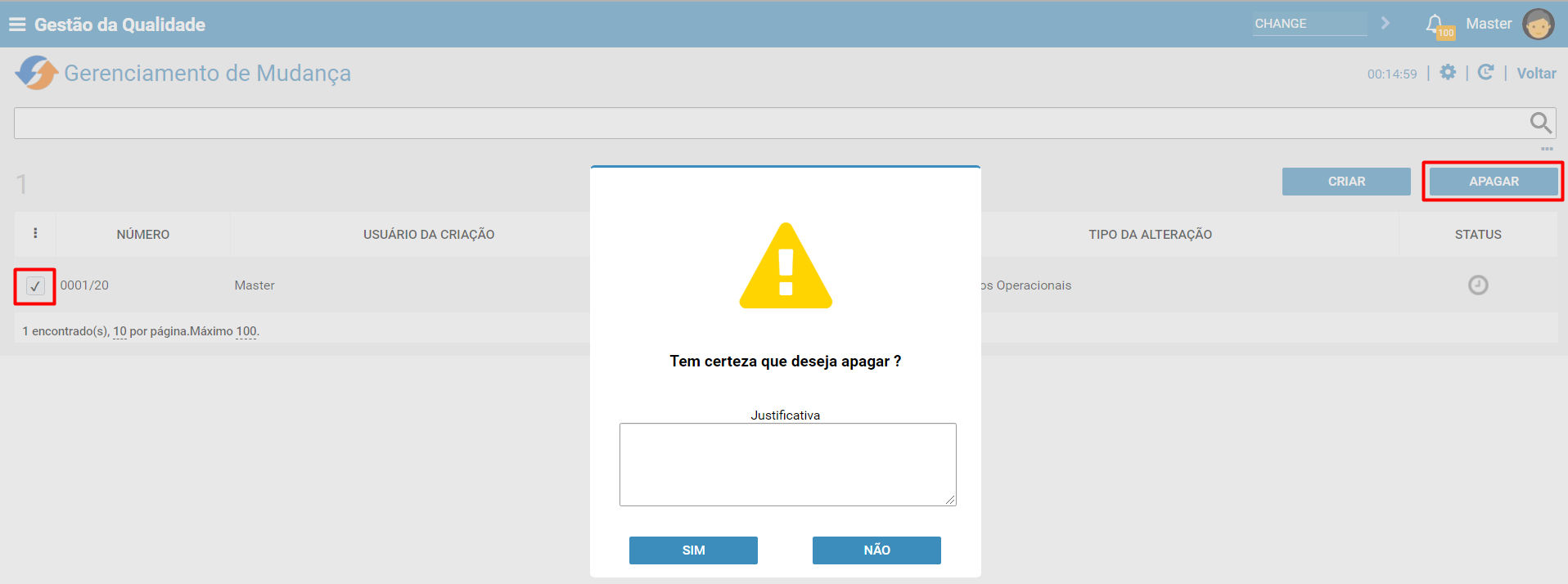The image size is (1568, 584).
Task: Change the 10 per page value
Action: [x=119, y=331]
